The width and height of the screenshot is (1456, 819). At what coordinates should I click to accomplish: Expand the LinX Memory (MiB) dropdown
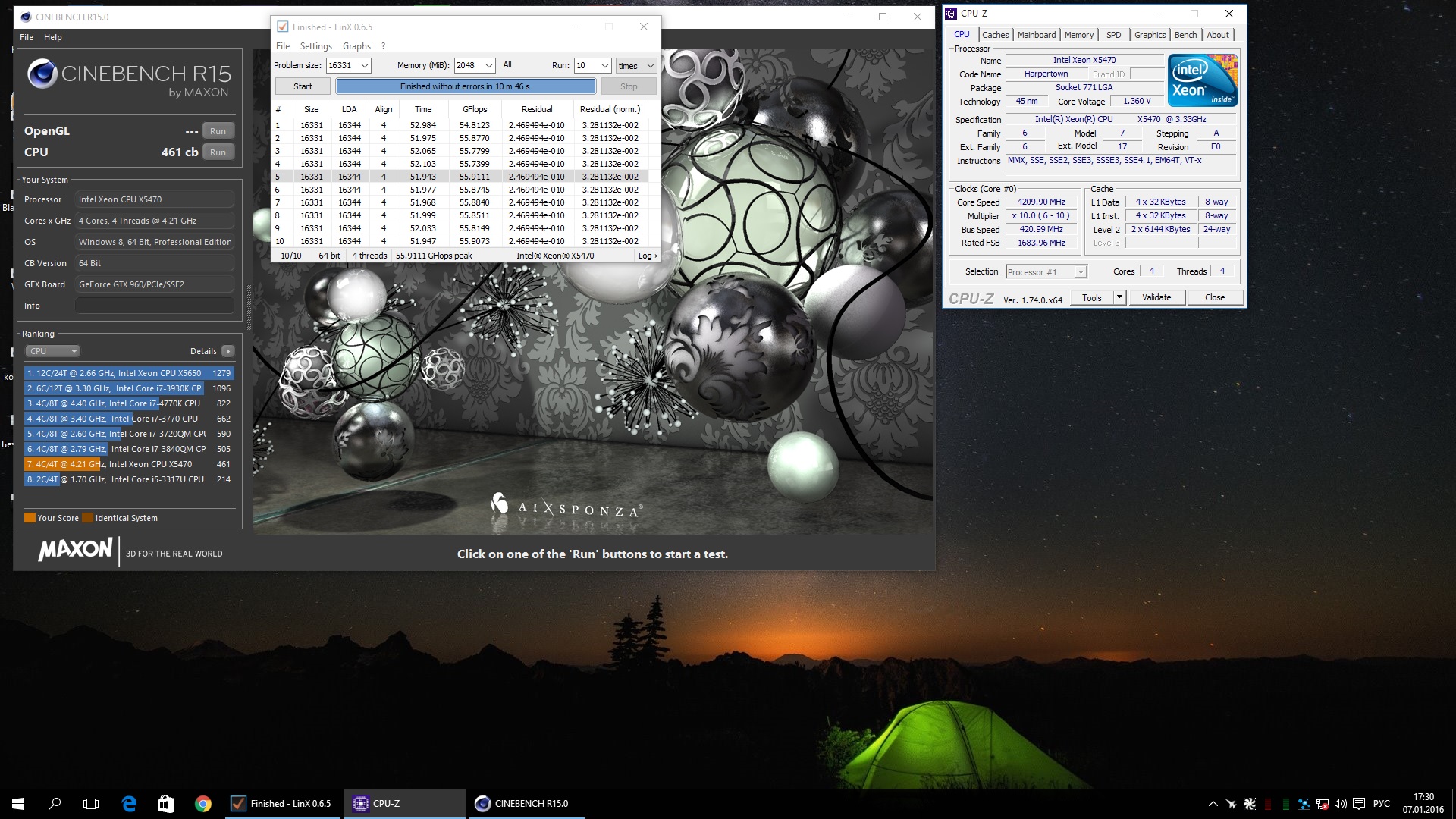[x=489, y=66]
